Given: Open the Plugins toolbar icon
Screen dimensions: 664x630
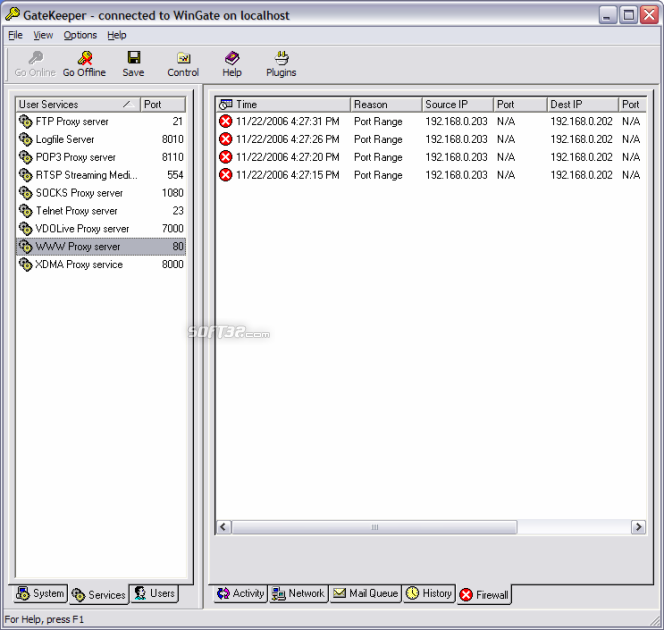Looking at the screenshot, I should pos(281,58).
